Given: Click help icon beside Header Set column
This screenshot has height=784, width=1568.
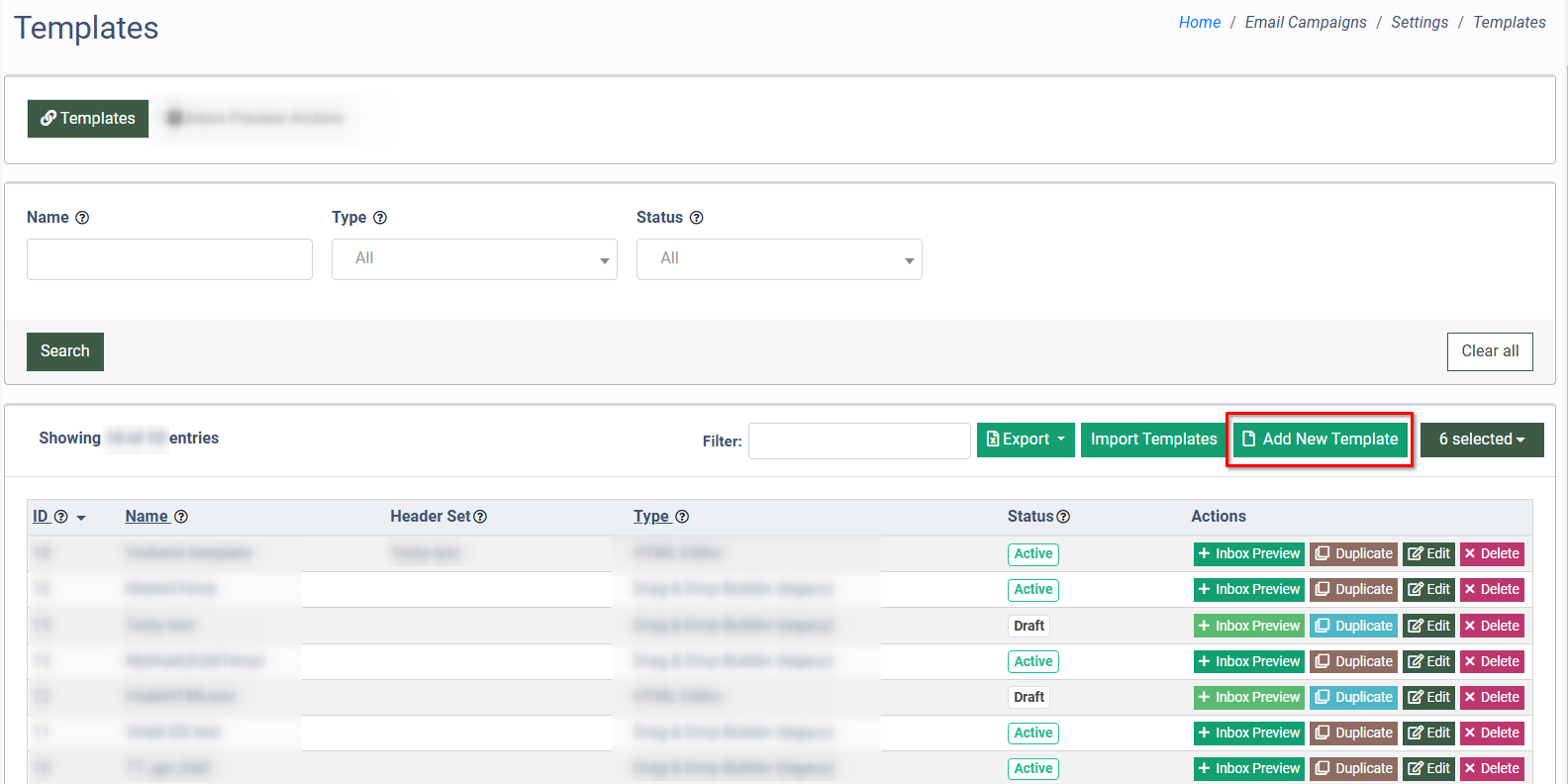Looking at the screenshot, I should pyautogui.click(x=480, y=517).
